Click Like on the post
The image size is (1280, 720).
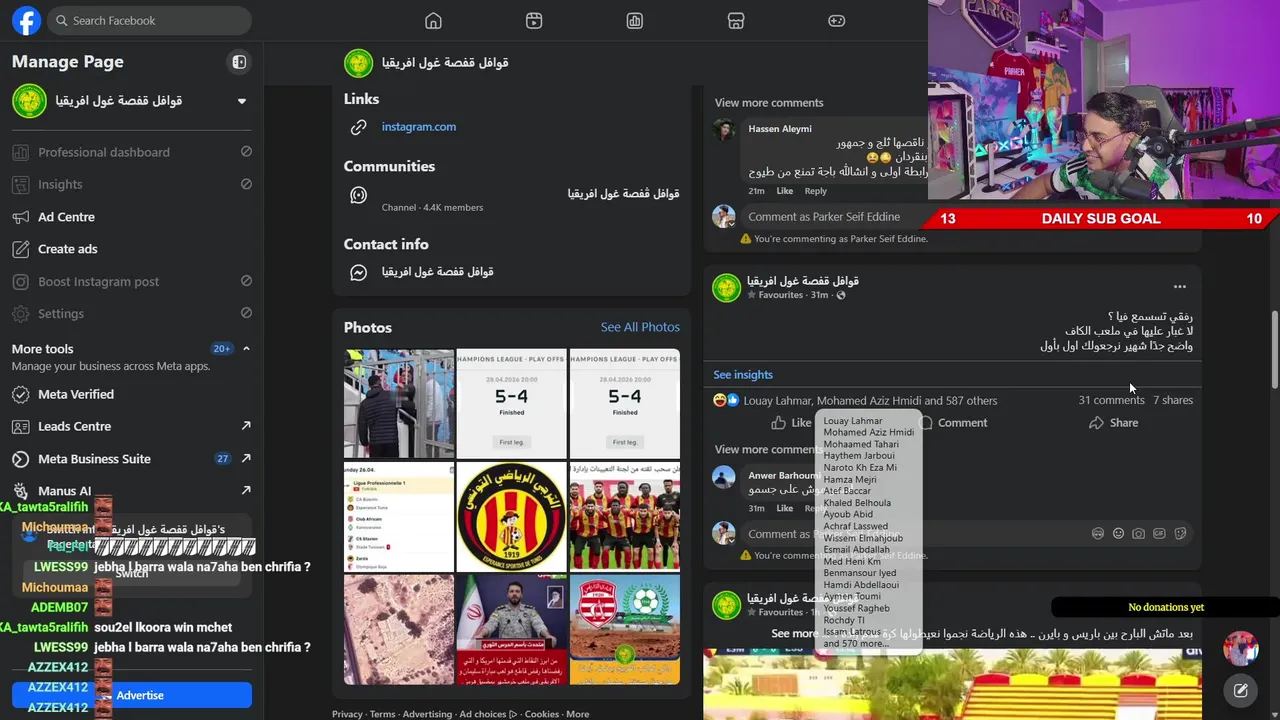click(x=791, y=423)
